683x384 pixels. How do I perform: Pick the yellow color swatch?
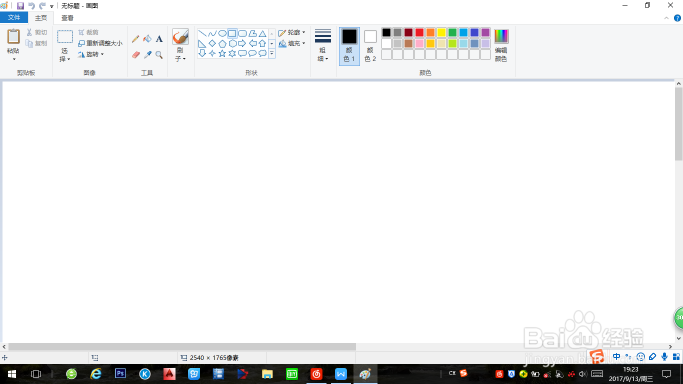point(441,33)
